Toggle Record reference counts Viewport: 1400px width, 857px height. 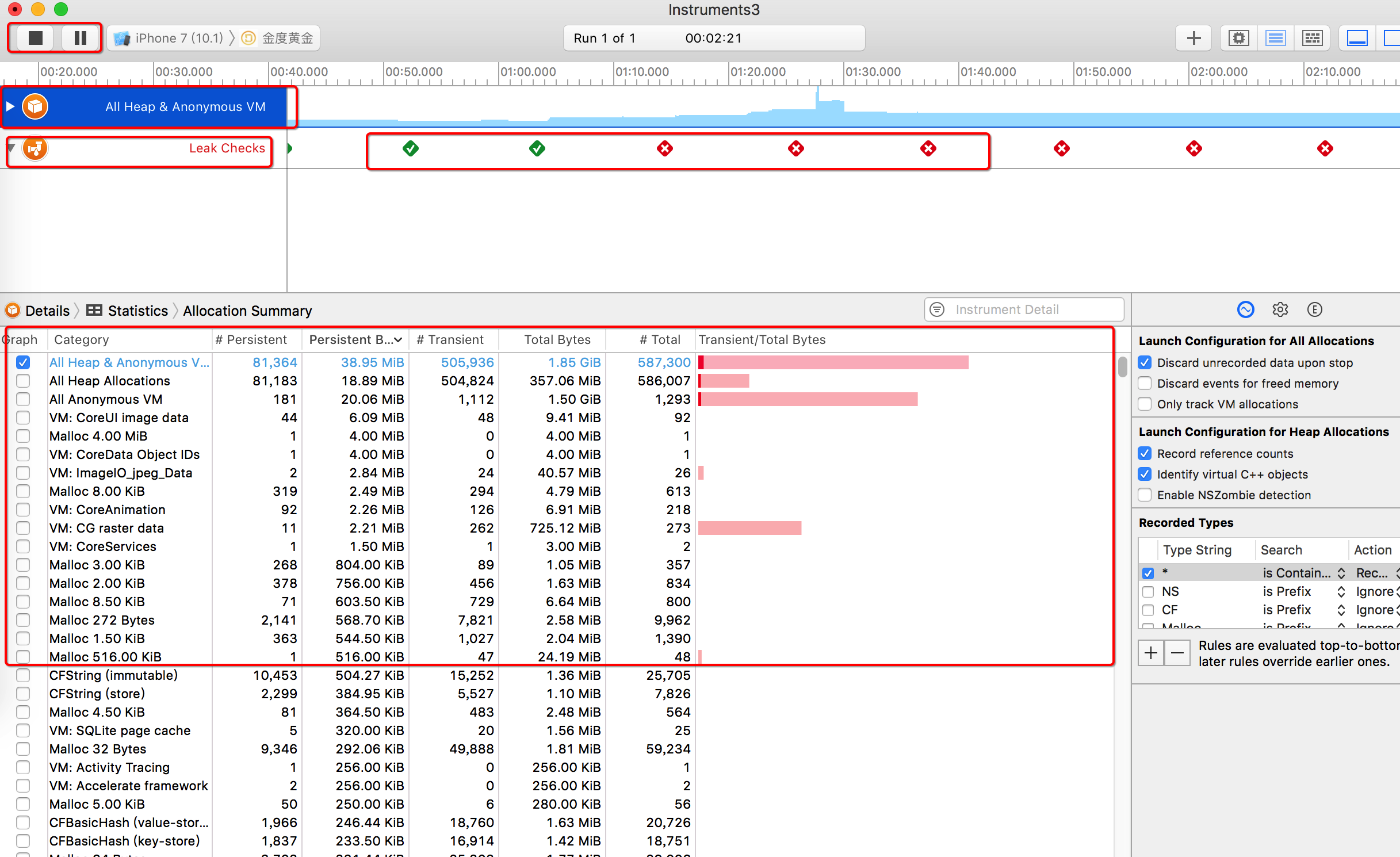pos(1145,453)
